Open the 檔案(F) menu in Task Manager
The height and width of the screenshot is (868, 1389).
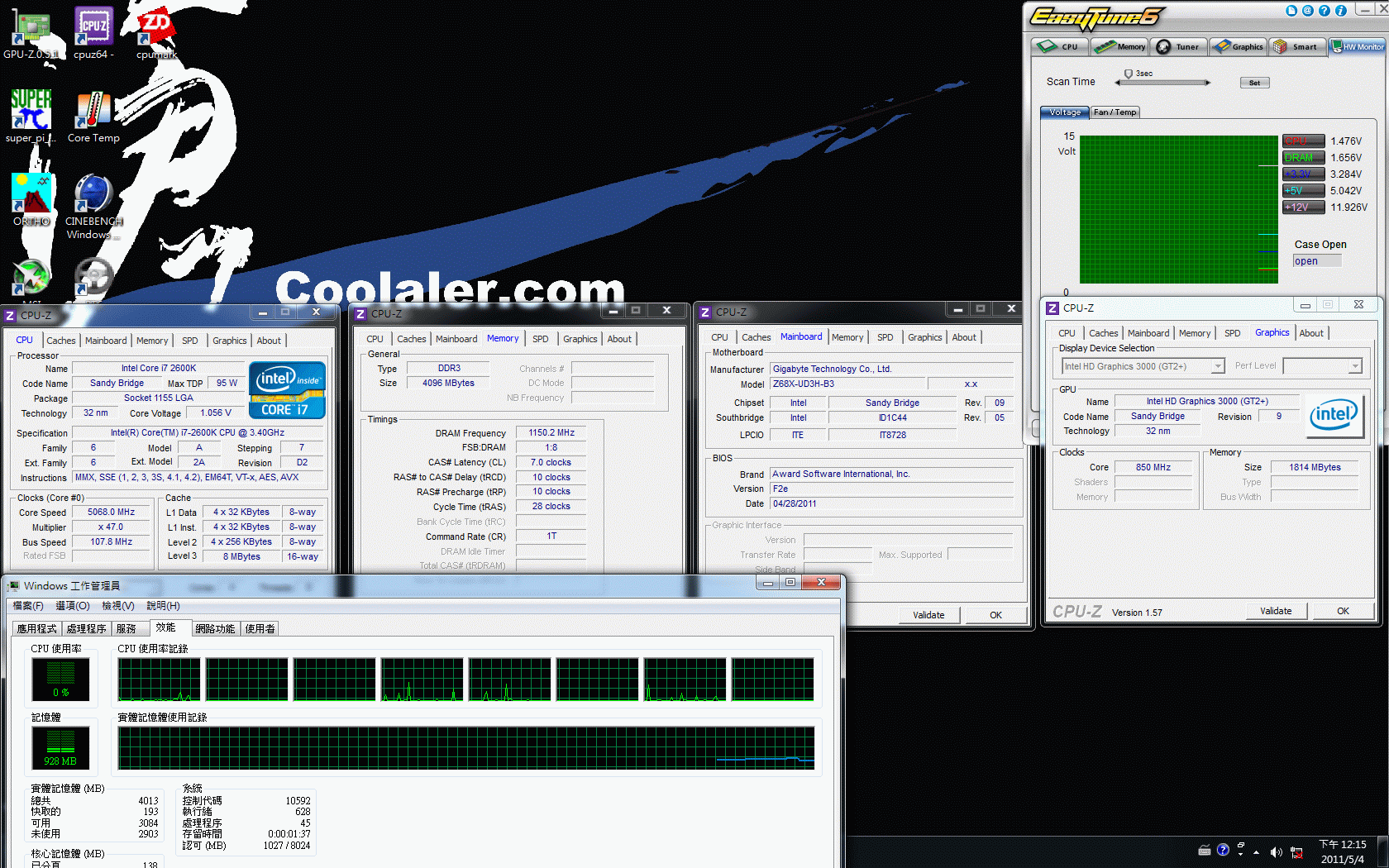[28, 606]
